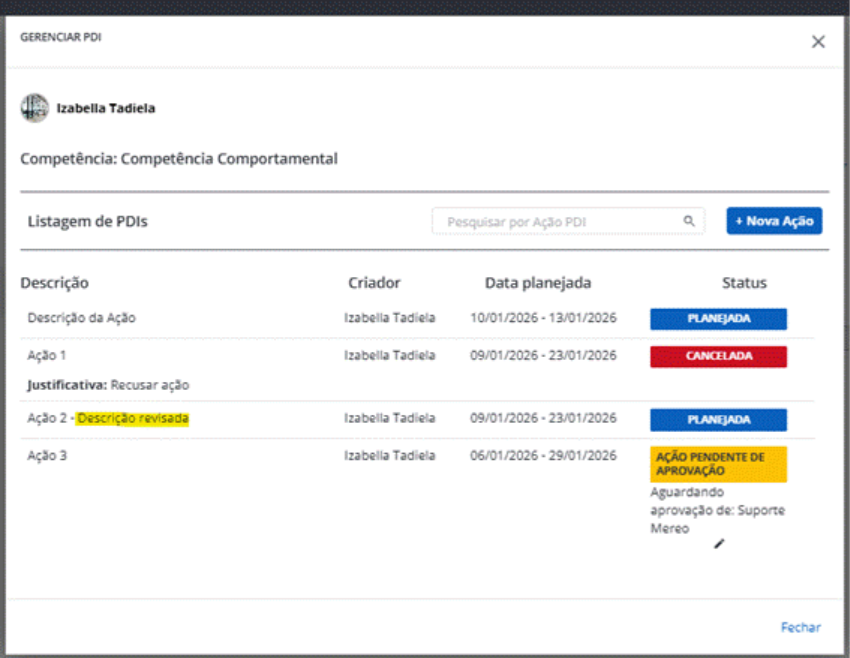Sort by the Criador column header

coord(374,283)
